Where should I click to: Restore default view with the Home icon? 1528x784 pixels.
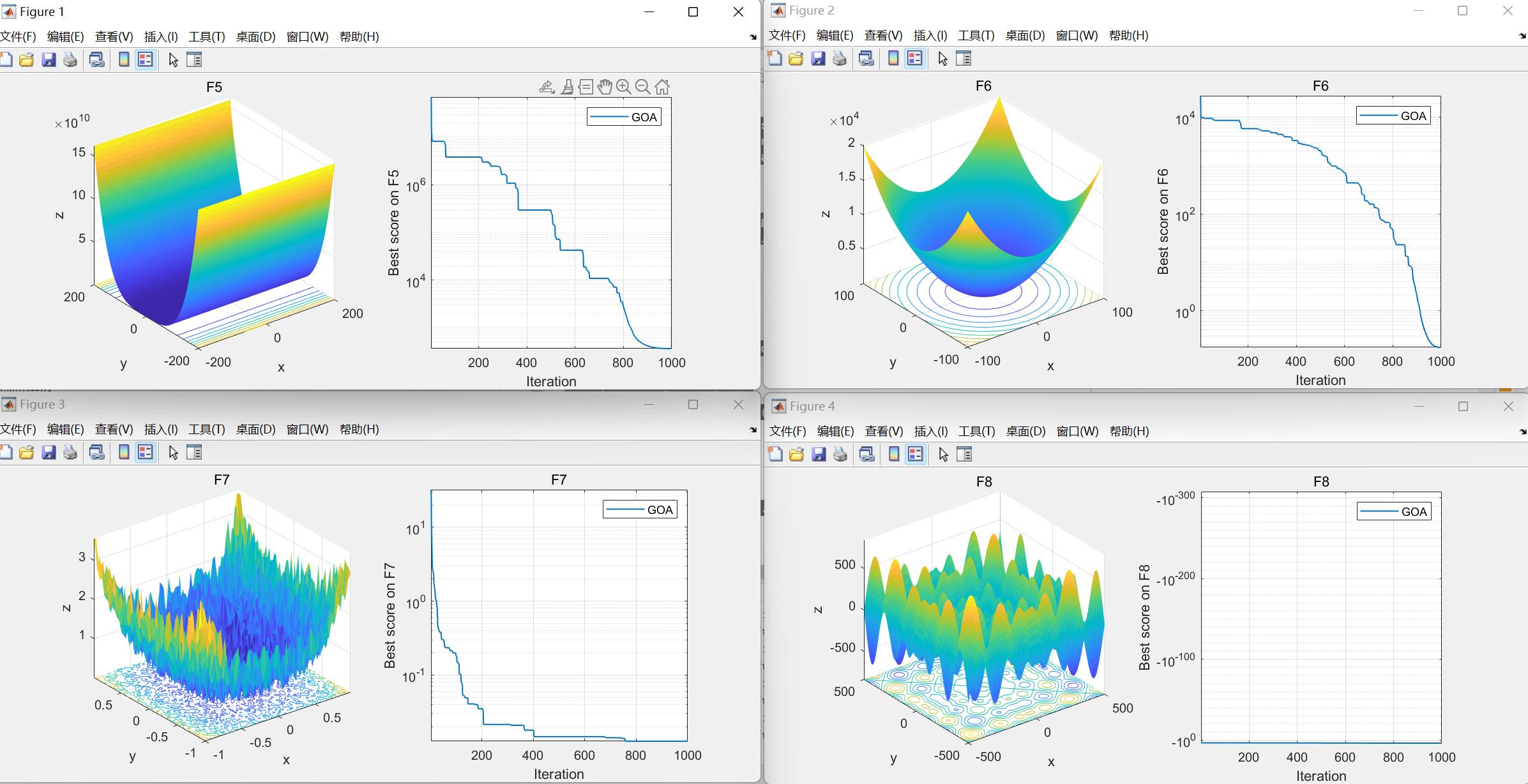pos(662,86)
